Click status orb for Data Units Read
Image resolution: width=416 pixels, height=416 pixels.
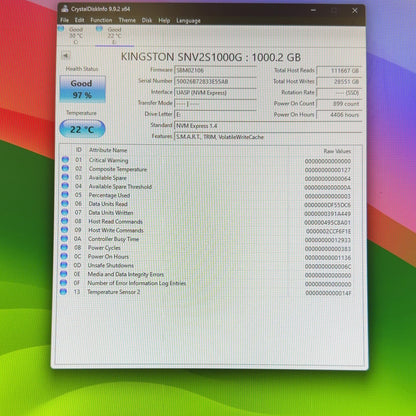click(x=65, y=203)
